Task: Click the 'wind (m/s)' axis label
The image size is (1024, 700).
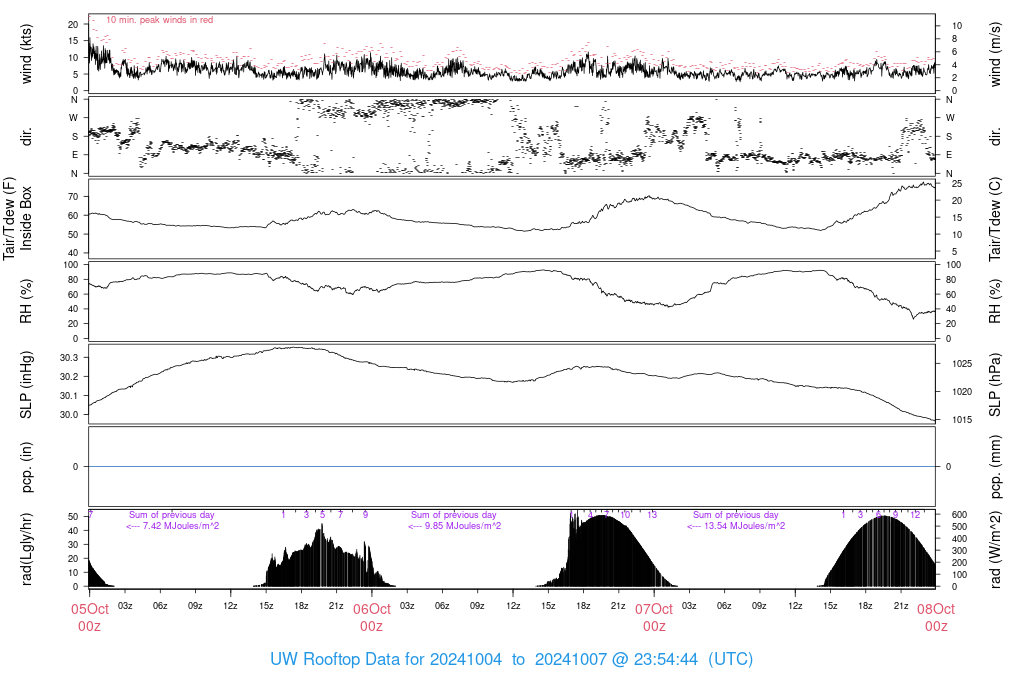Action: (x=995, y=54)
